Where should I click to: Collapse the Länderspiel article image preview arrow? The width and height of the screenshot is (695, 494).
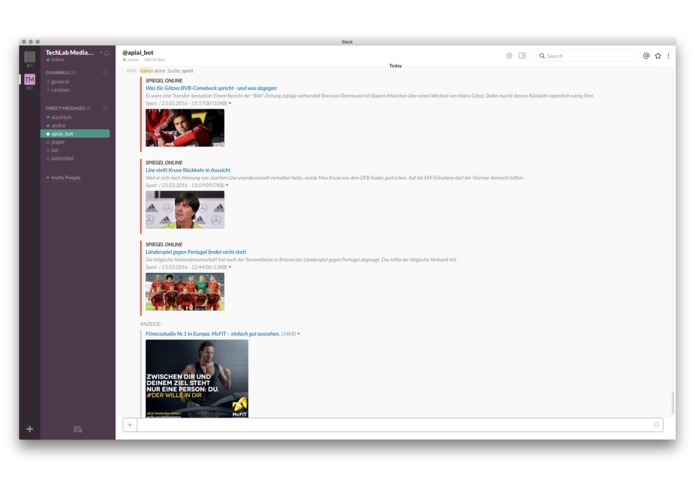tap(230, 267)
